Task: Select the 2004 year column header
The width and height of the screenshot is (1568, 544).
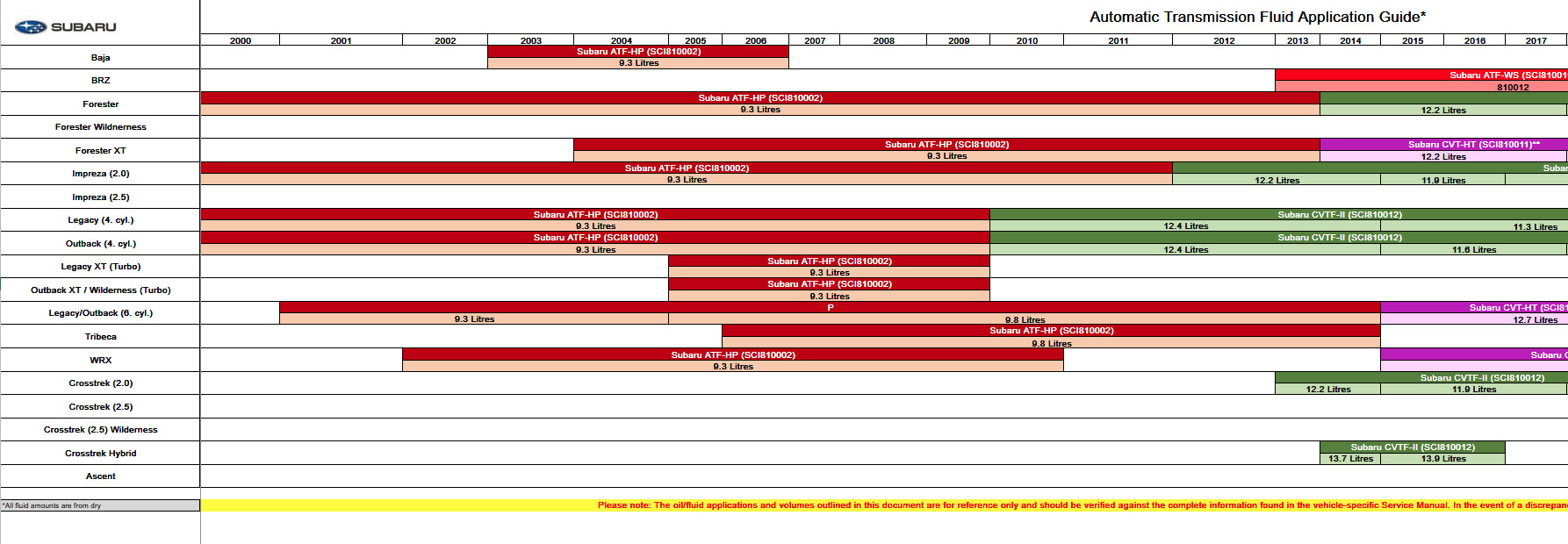Action: coord(622,40)
